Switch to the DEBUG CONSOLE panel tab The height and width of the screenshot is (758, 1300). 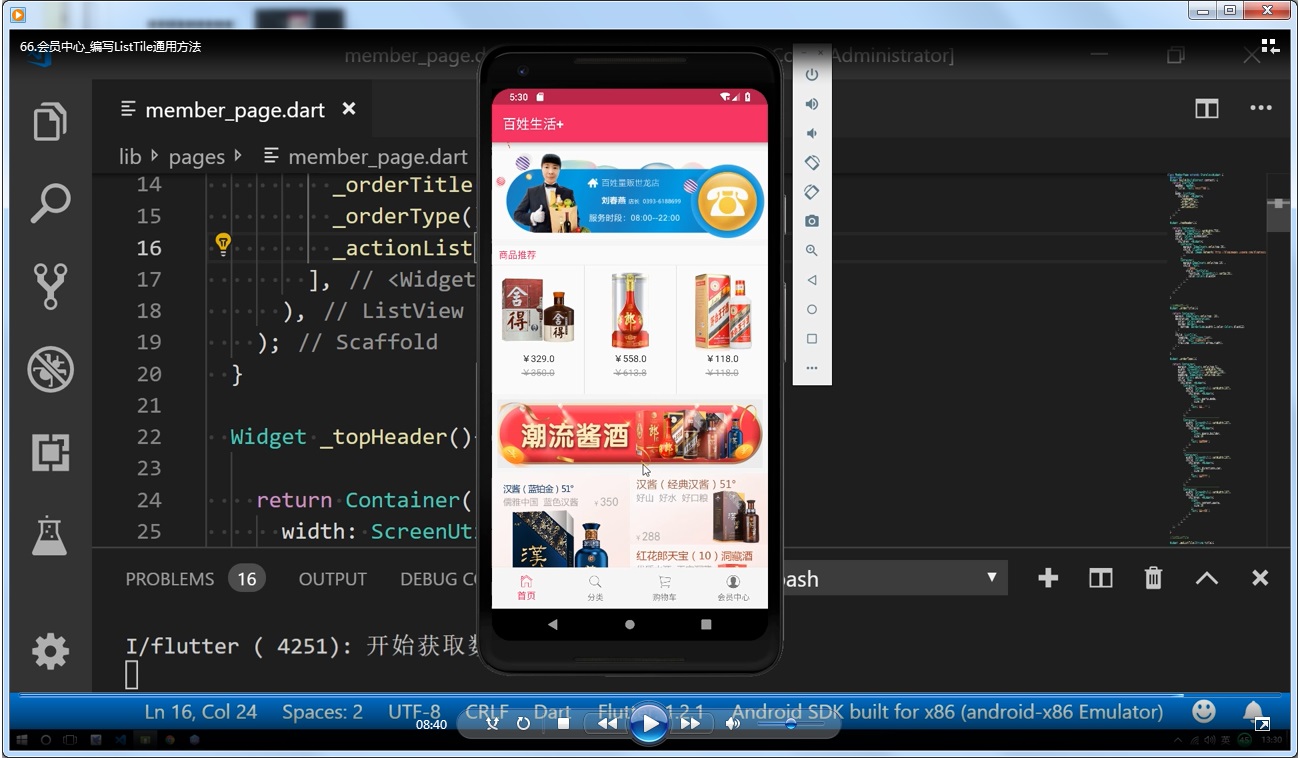point(438,579)
